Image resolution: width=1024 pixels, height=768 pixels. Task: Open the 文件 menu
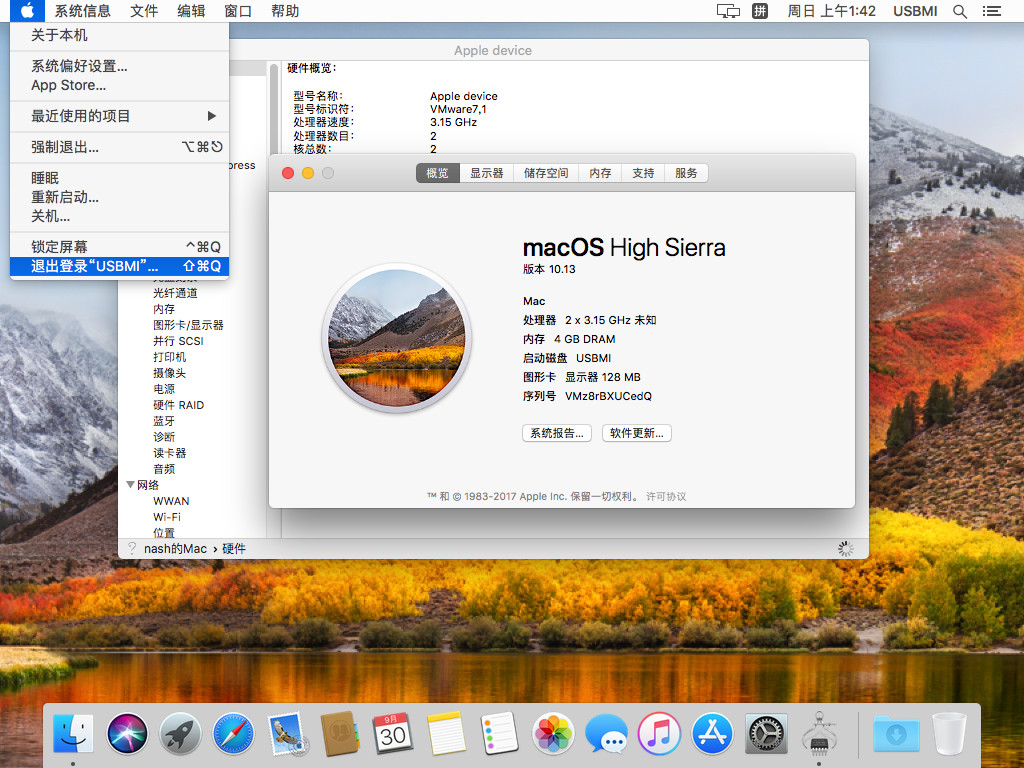click(x=144, y=11)
